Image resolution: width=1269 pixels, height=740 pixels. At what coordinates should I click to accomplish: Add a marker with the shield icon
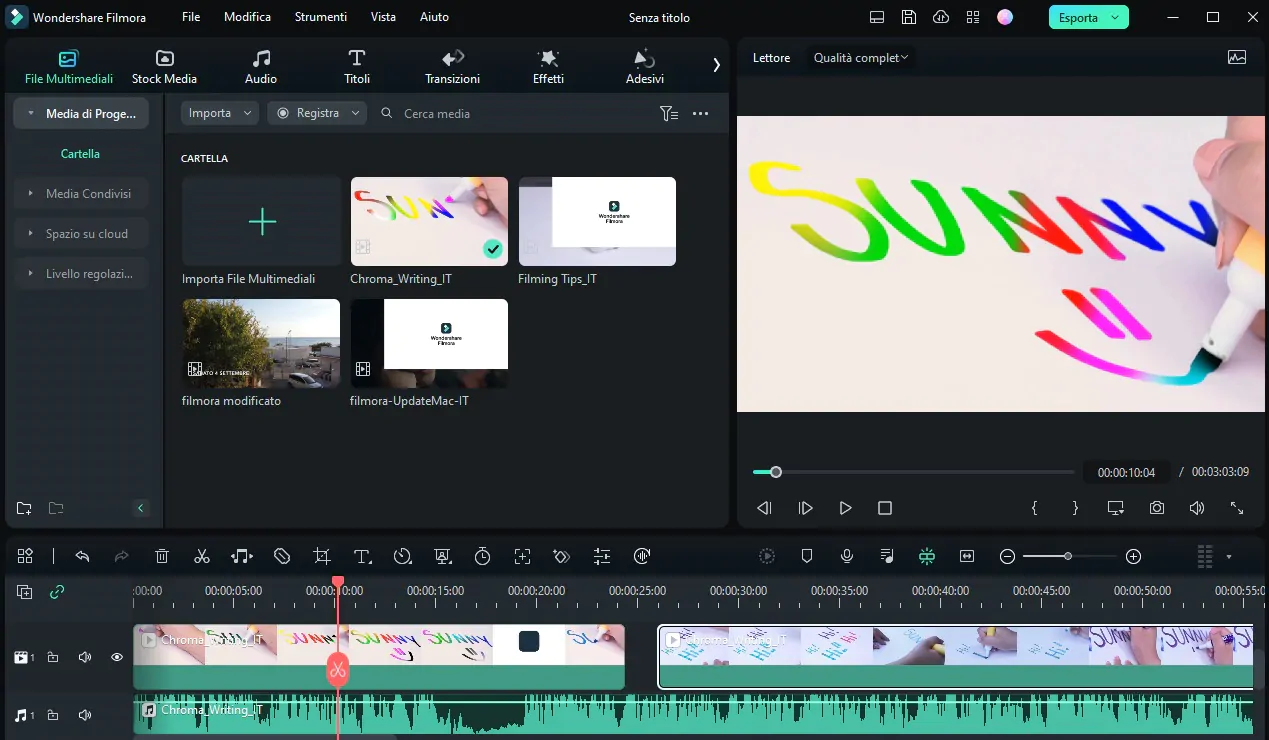(807, 556)
